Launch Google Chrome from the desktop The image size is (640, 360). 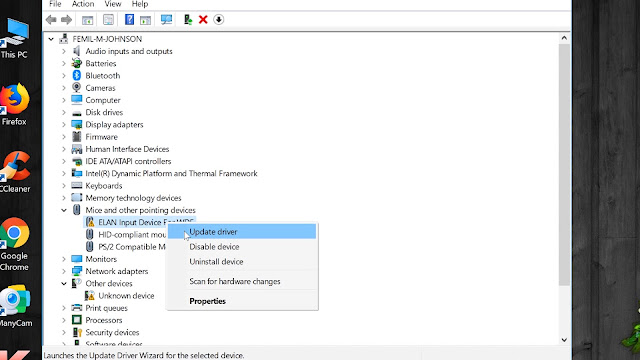click(x=15, y=244)
